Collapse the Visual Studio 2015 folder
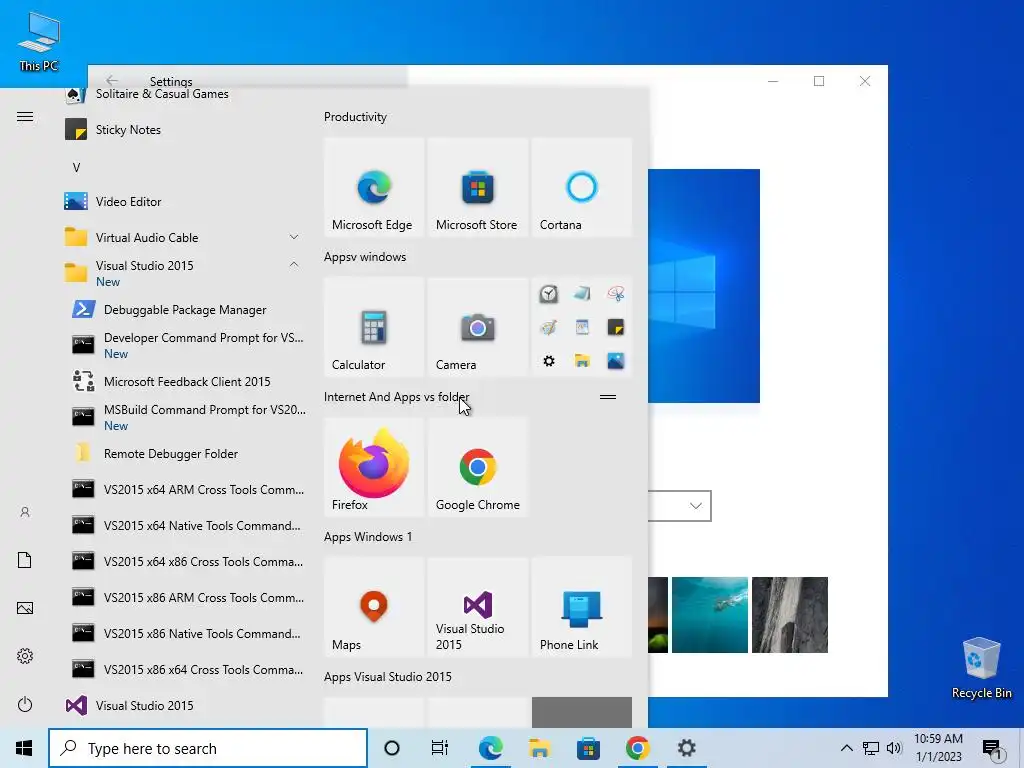This screenshot has width=1024, height=768. pos(185,273)
